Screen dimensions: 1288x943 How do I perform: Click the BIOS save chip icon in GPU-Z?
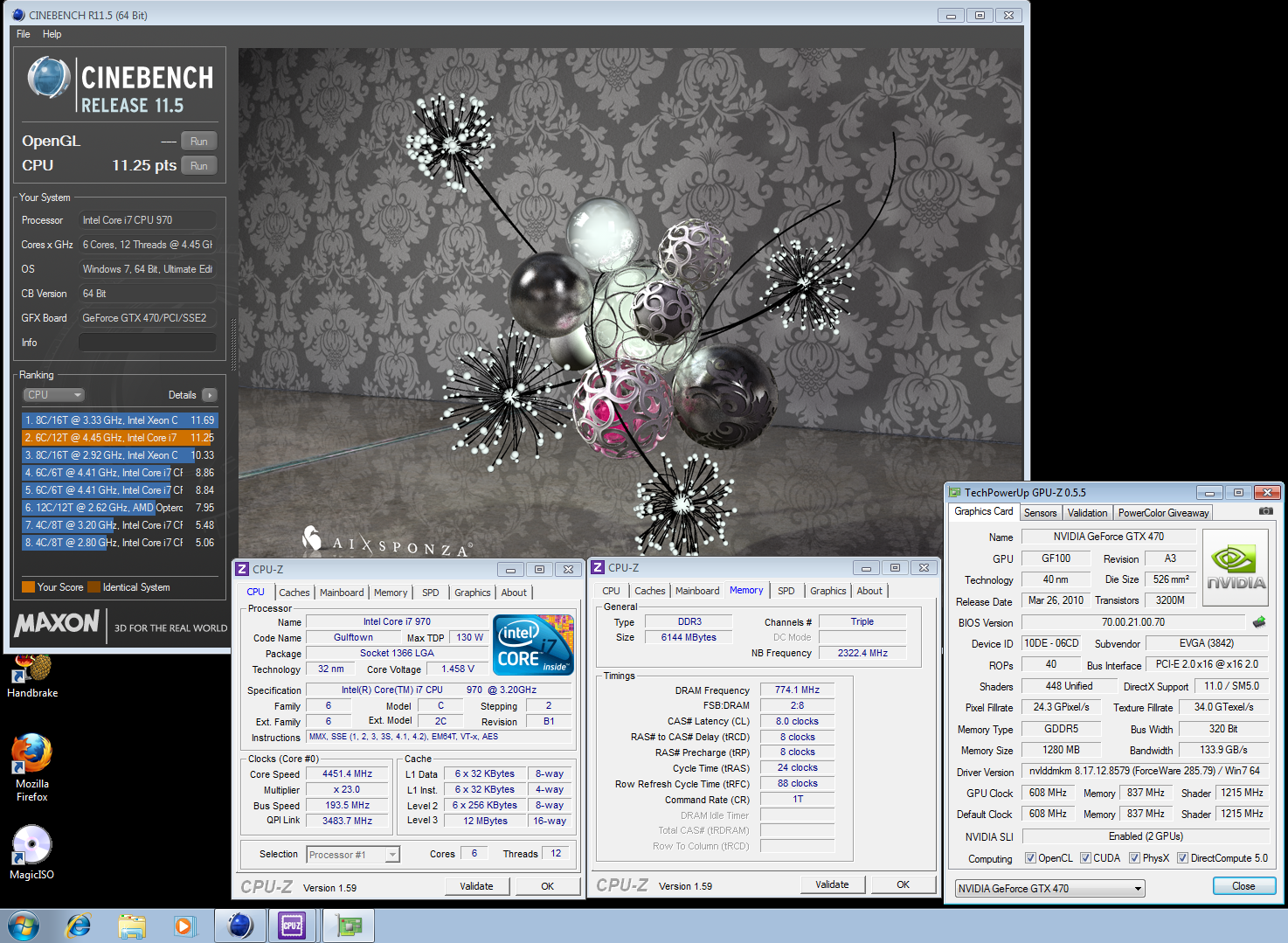(1259, 622)
